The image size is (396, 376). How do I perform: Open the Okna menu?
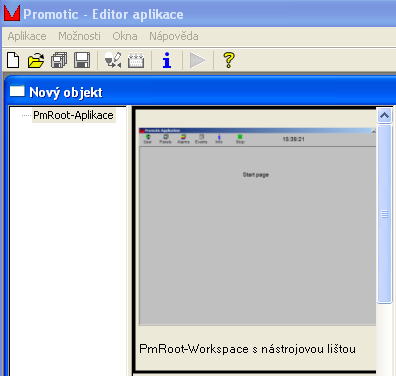click(x=125, y=36)
